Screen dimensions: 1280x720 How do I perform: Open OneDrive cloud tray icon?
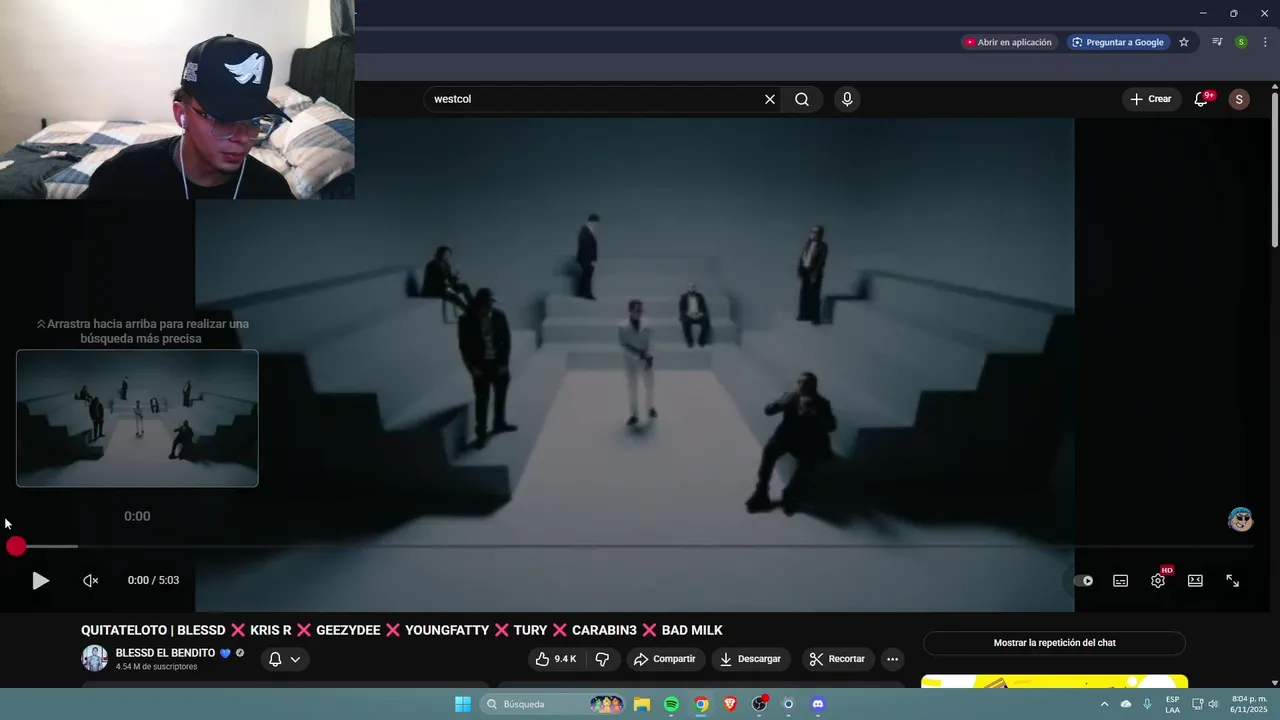[1126, 704]
